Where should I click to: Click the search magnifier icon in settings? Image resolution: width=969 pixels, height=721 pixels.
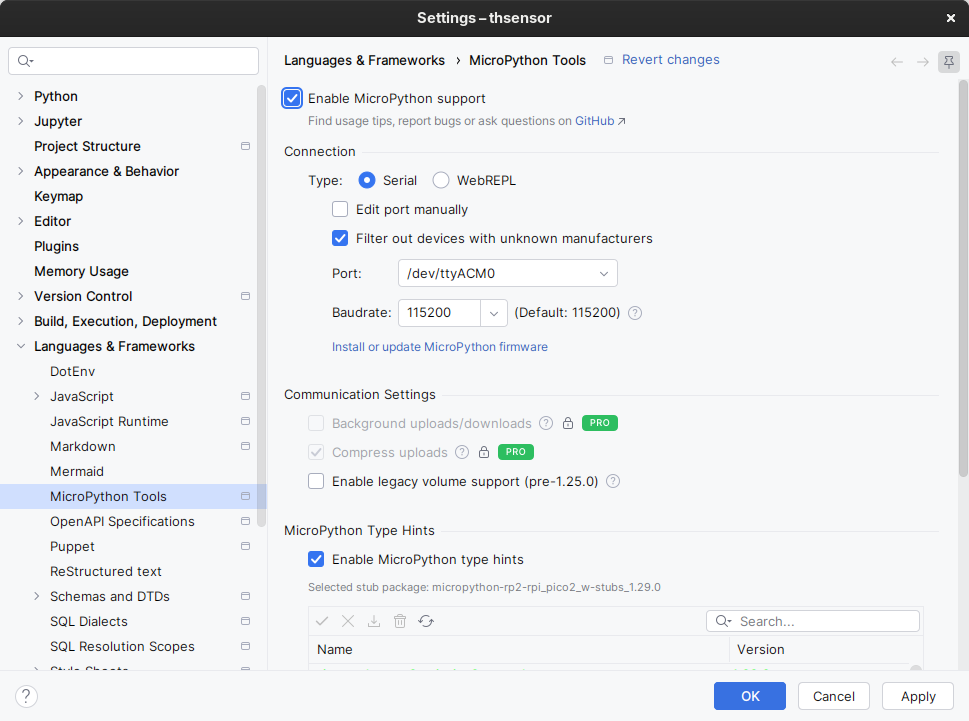click(x=25, y=61)
